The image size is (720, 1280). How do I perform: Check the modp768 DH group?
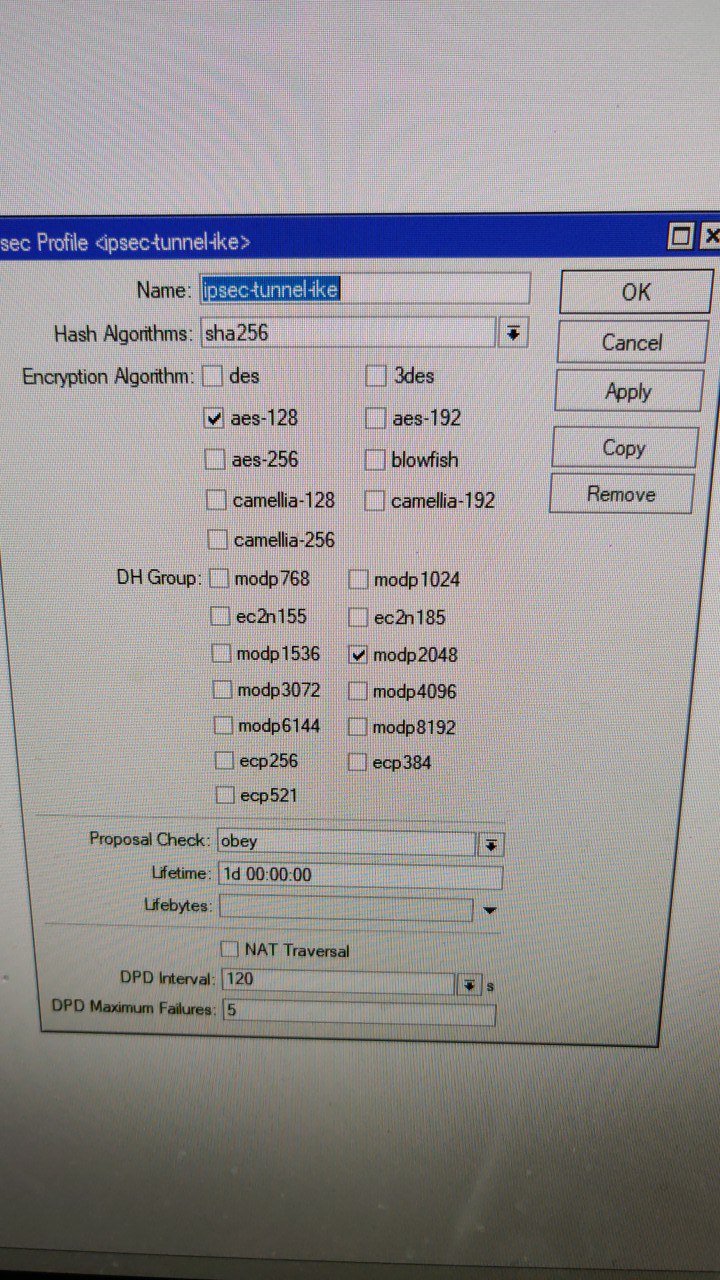tap(219, 579)
